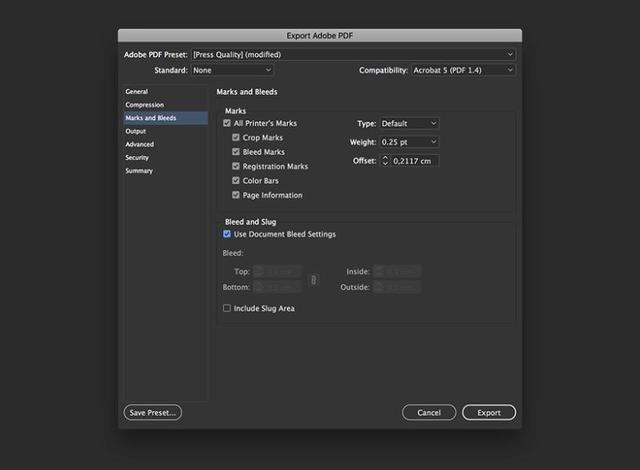Click the Export button
This screenshot has width=640, height=470.
(489, 412)
